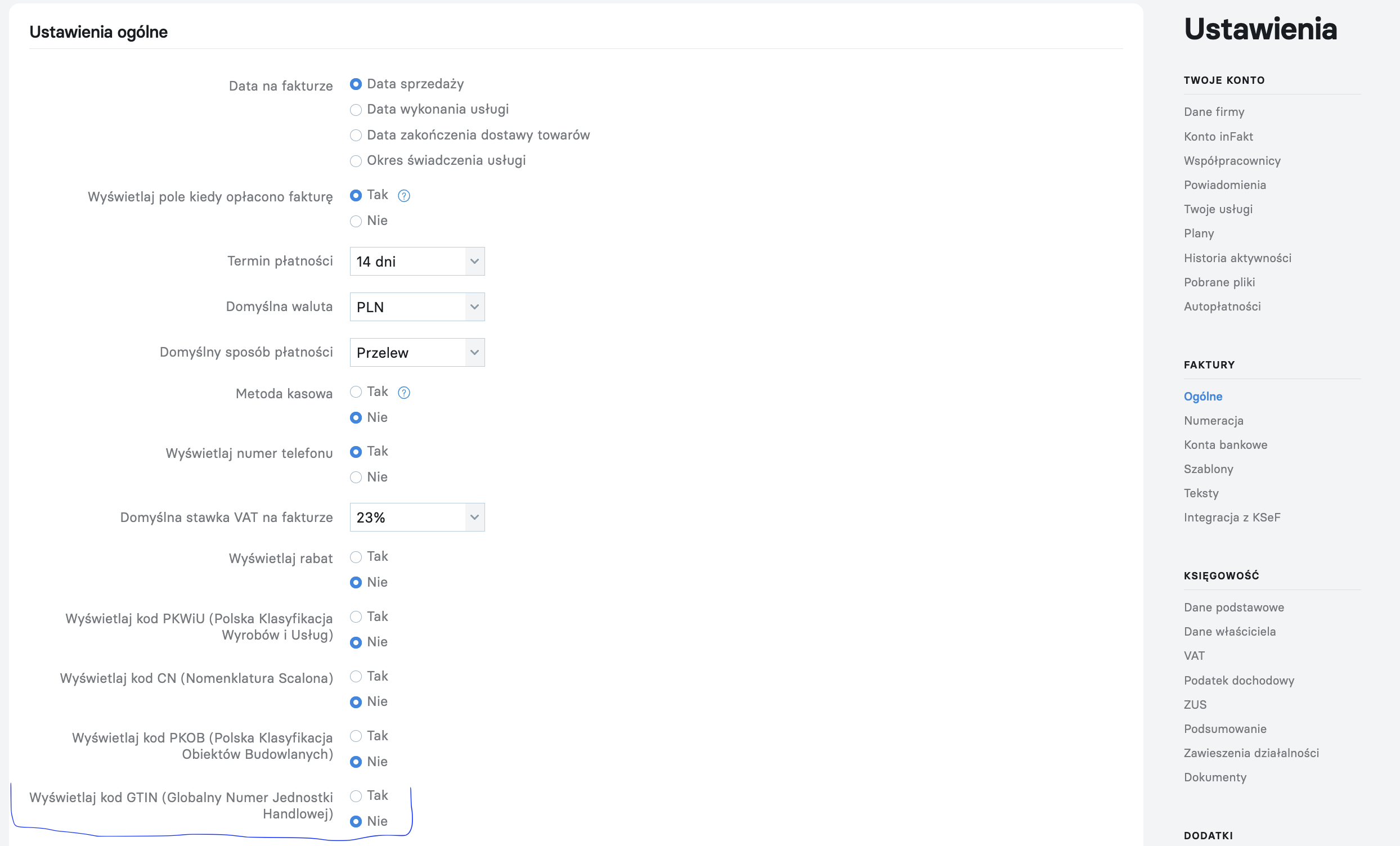Set 'Wyświetlaj numer telefonu' to Nie

(356, 477)
